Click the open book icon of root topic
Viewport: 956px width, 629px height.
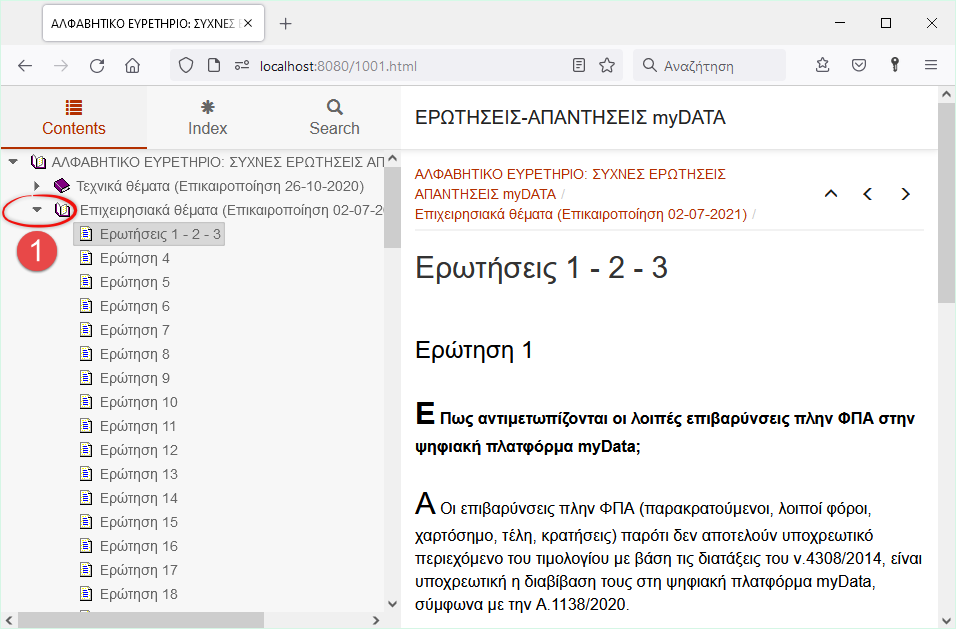[x=38, y=162]
